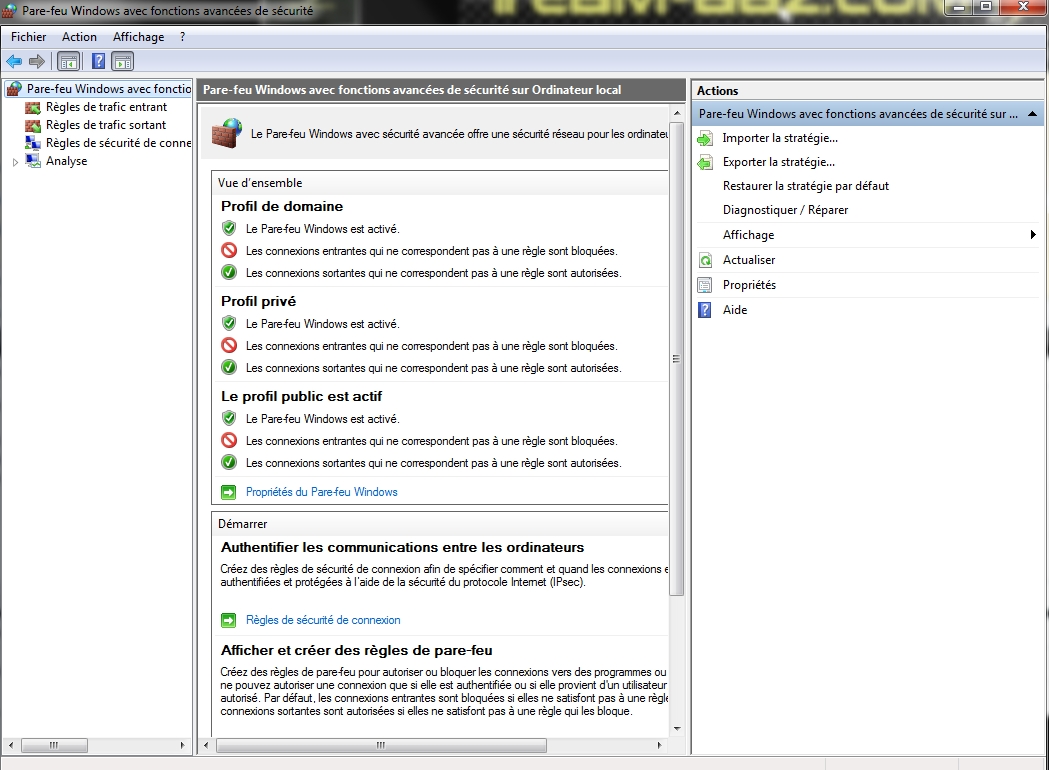Viewport: 1049px width, 770px height.
Task: Click the Règles de sécurité de connexion tree icon
Action: tap(33, 143)
